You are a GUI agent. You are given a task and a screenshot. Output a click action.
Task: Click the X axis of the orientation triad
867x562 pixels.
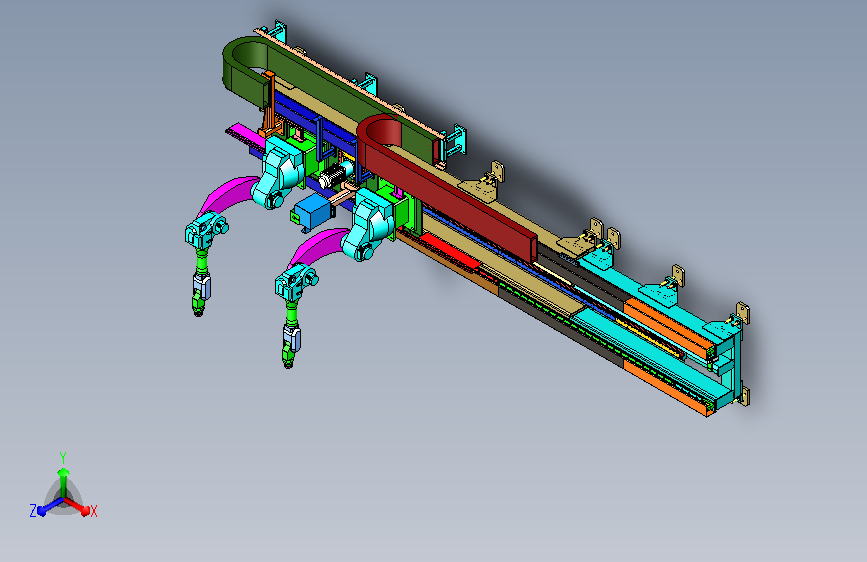coord(77,506)
